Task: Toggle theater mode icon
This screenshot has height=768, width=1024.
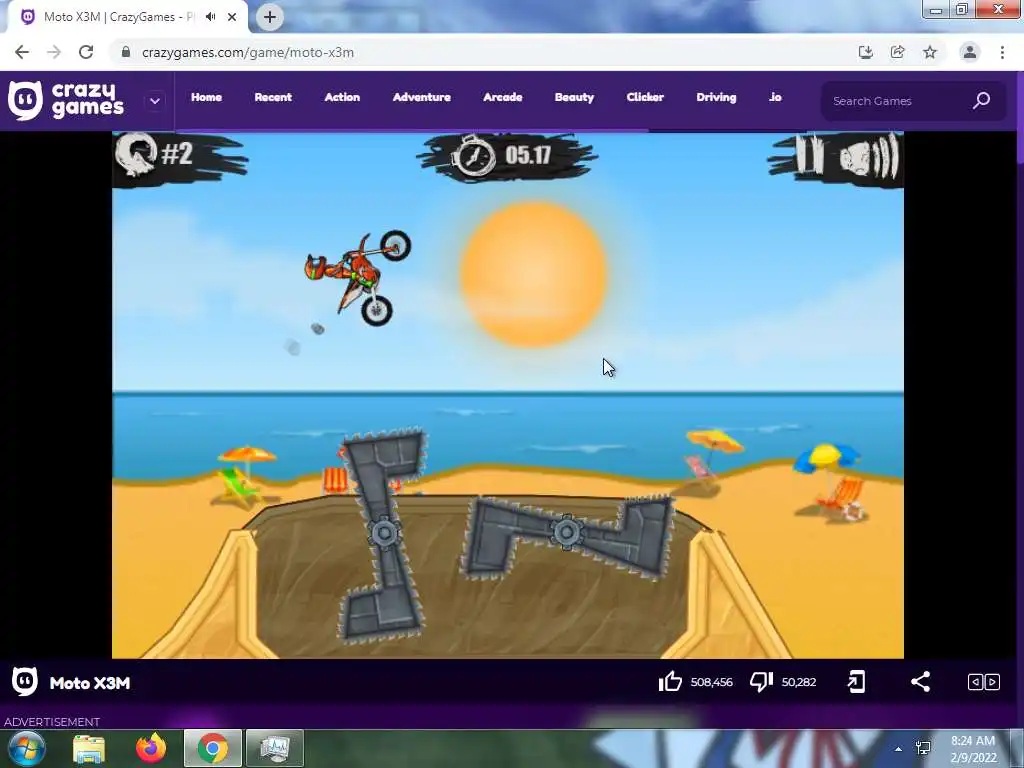Action: (984, 682)
